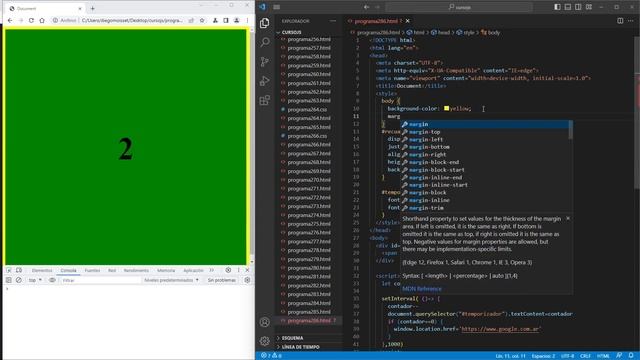Viewport: 640px width, 360px height.
Task: Open the browser profile icon
Action: coord(236,20)
